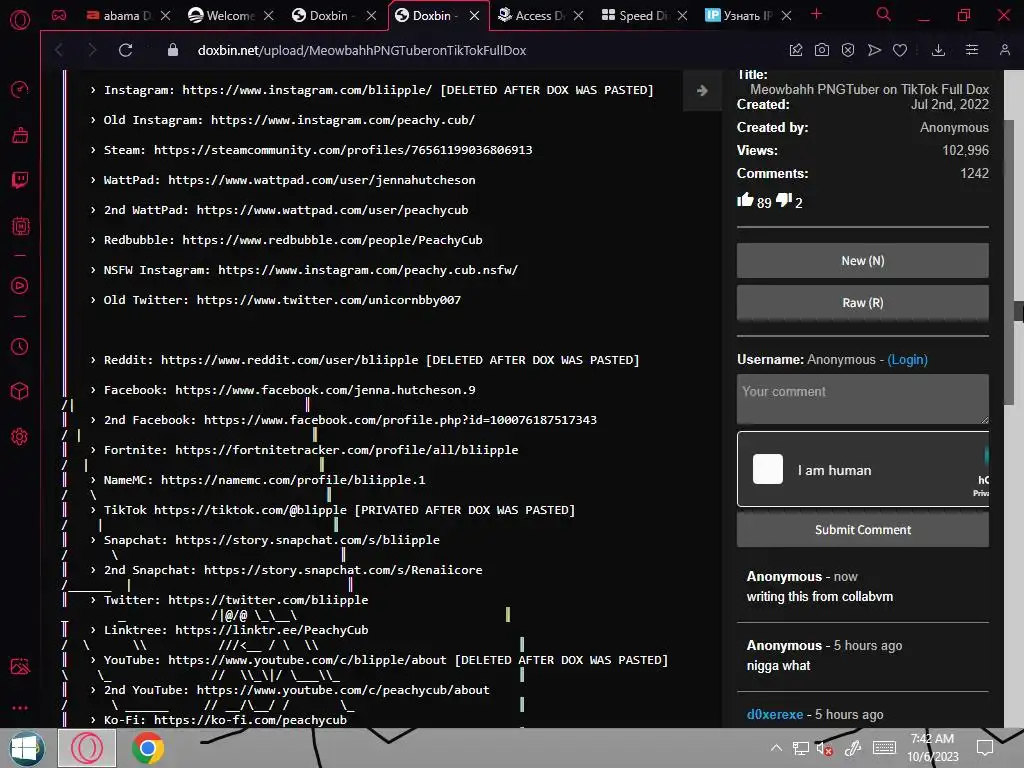The height and width of the screenshot is (768, 1024).
Task: Open d0xerexe commenter profile link
Action: [775, 714]
